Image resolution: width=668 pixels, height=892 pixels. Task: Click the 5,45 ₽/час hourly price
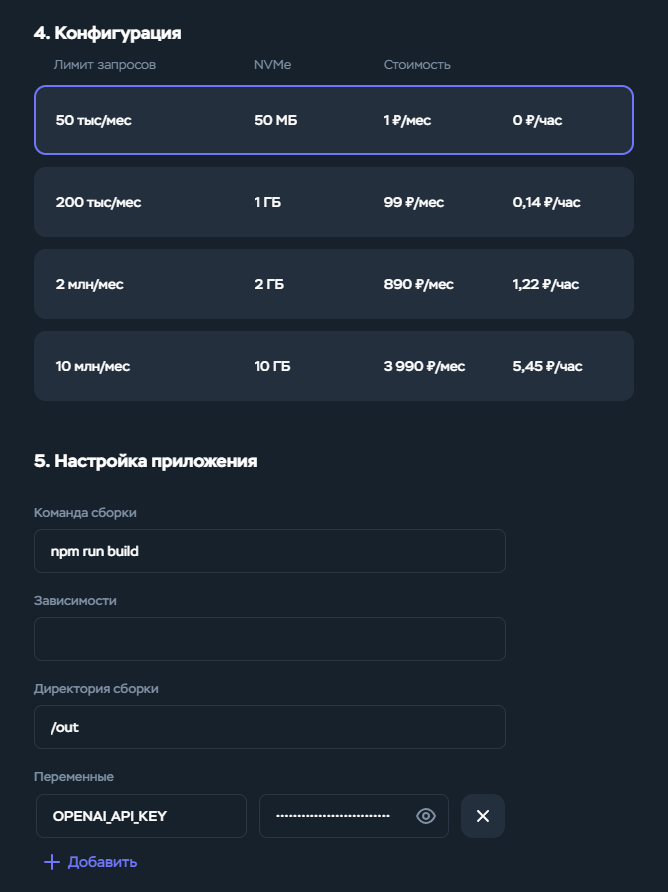pyautogui.click(x=547, y=366)
